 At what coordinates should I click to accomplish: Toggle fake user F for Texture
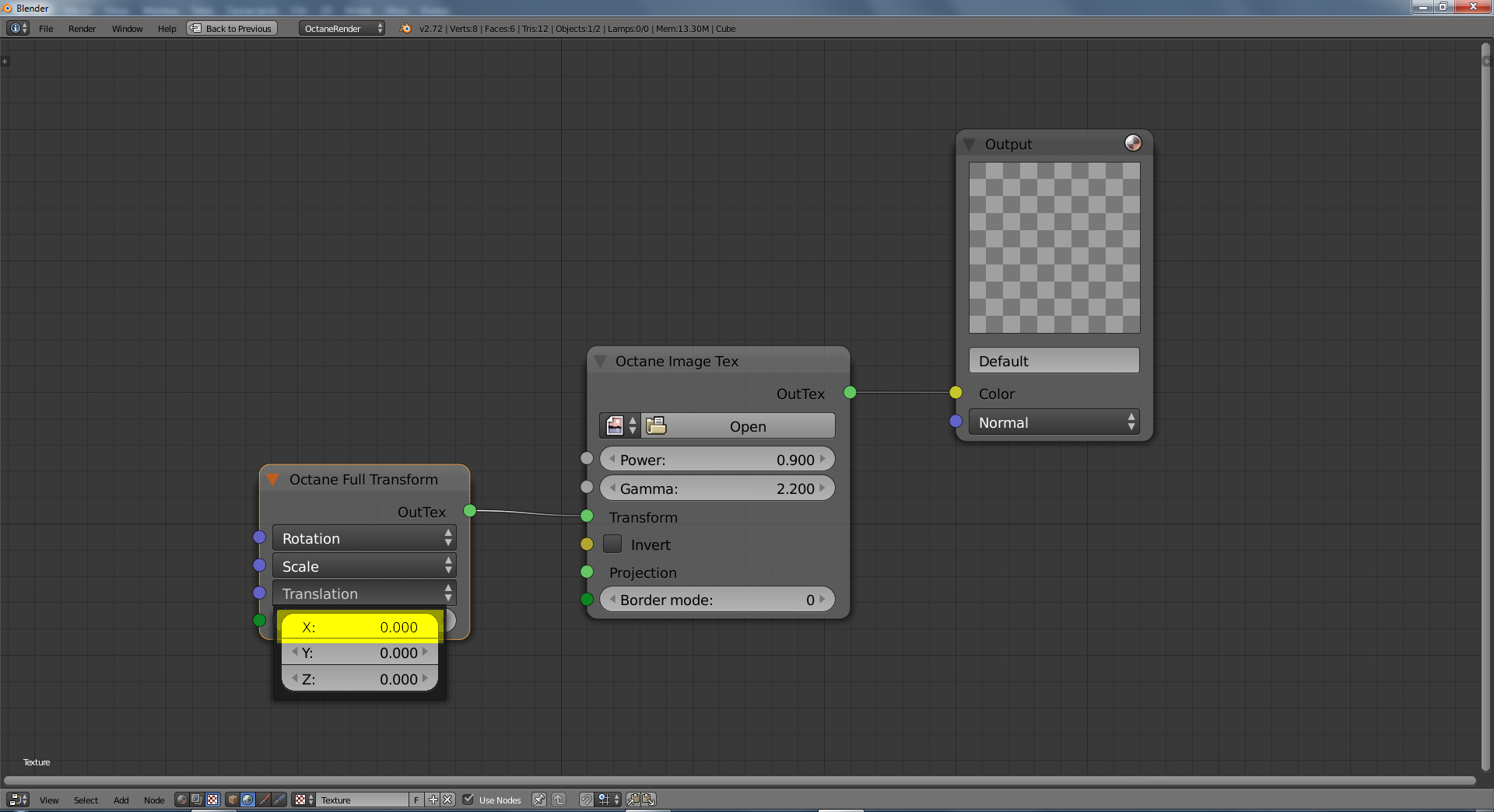(x=416, y=800)
